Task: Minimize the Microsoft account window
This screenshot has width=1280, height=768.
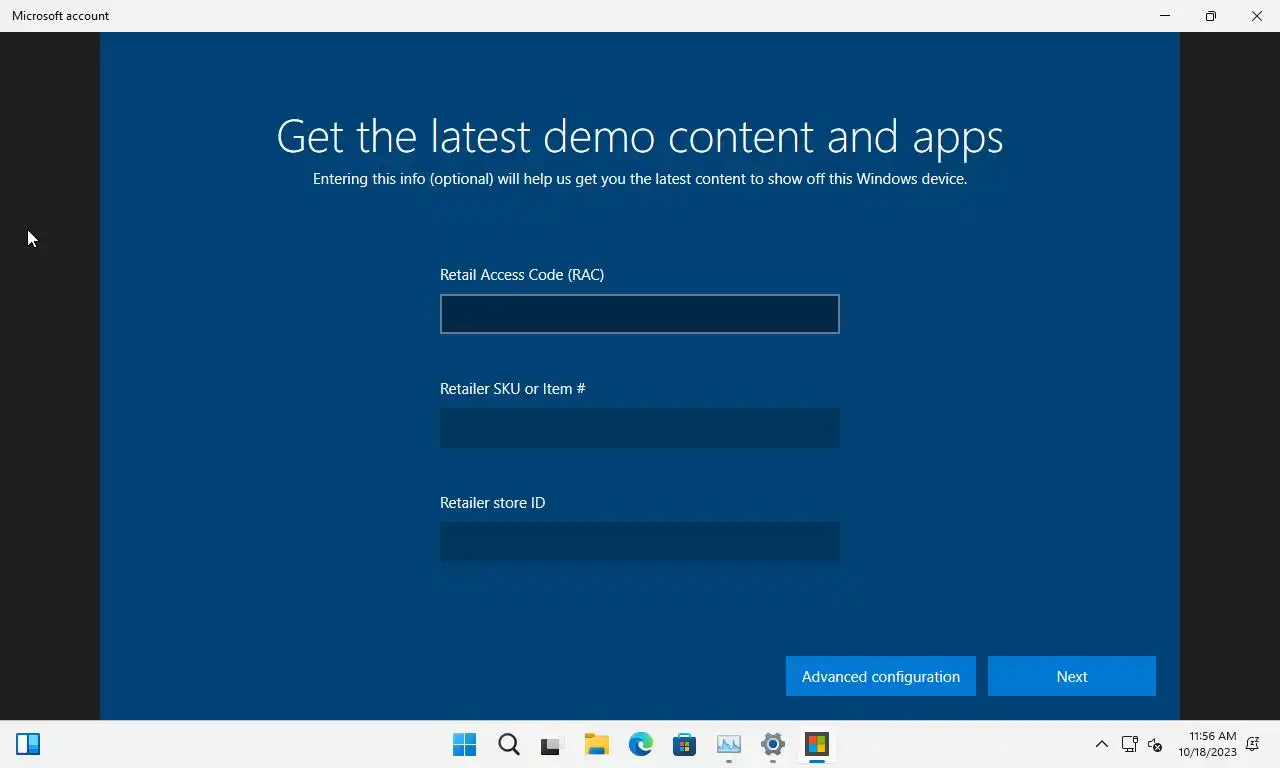Action: [x=1165, y=16]
